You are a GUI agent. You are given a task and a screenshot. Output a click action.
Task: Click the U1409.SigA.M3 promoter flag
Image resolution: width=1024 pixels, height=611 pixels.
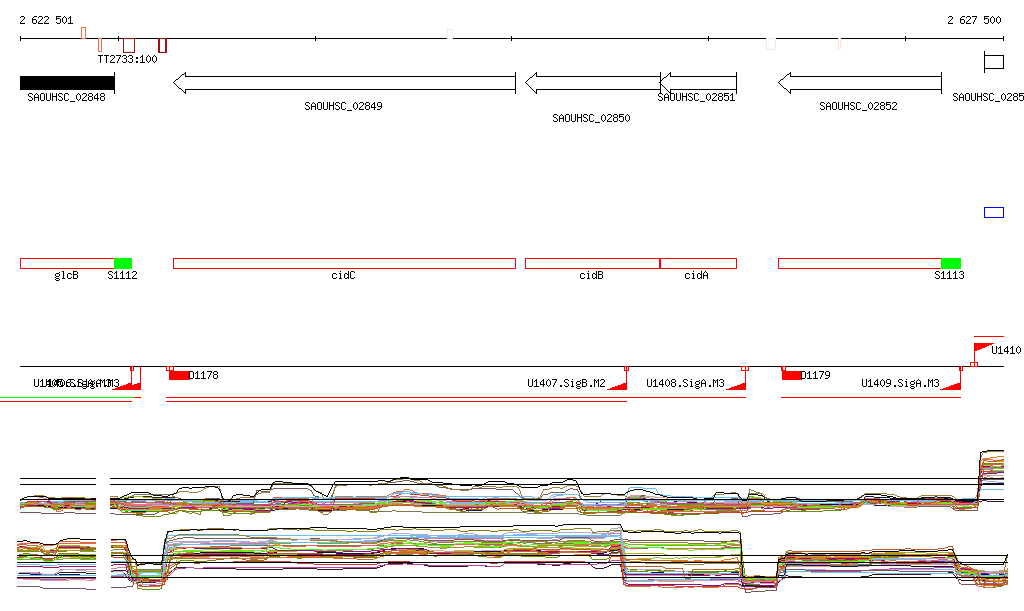[953, 383]
